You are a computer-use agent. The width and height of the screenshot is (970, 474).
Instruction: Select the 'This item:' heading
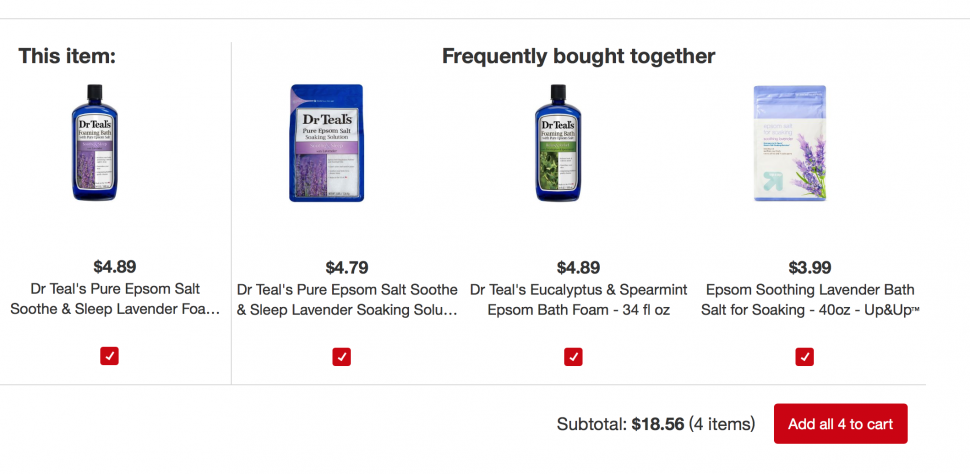tap(67, 56)
